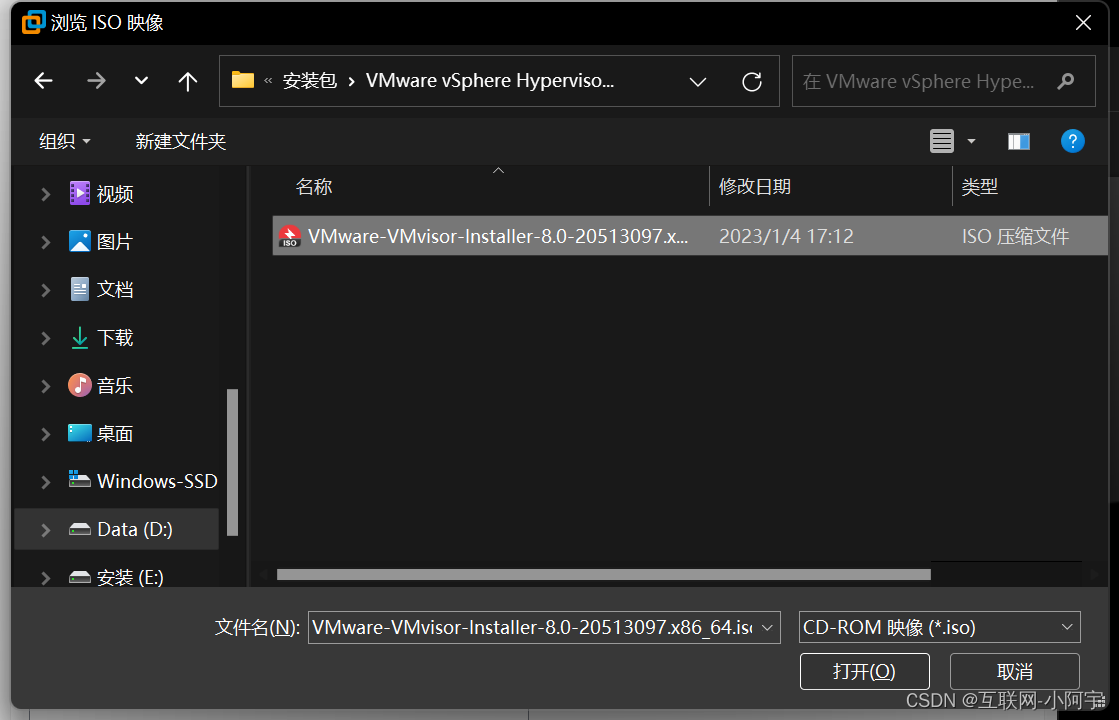Select 音乐 in navigation pane

pos(115,385)
